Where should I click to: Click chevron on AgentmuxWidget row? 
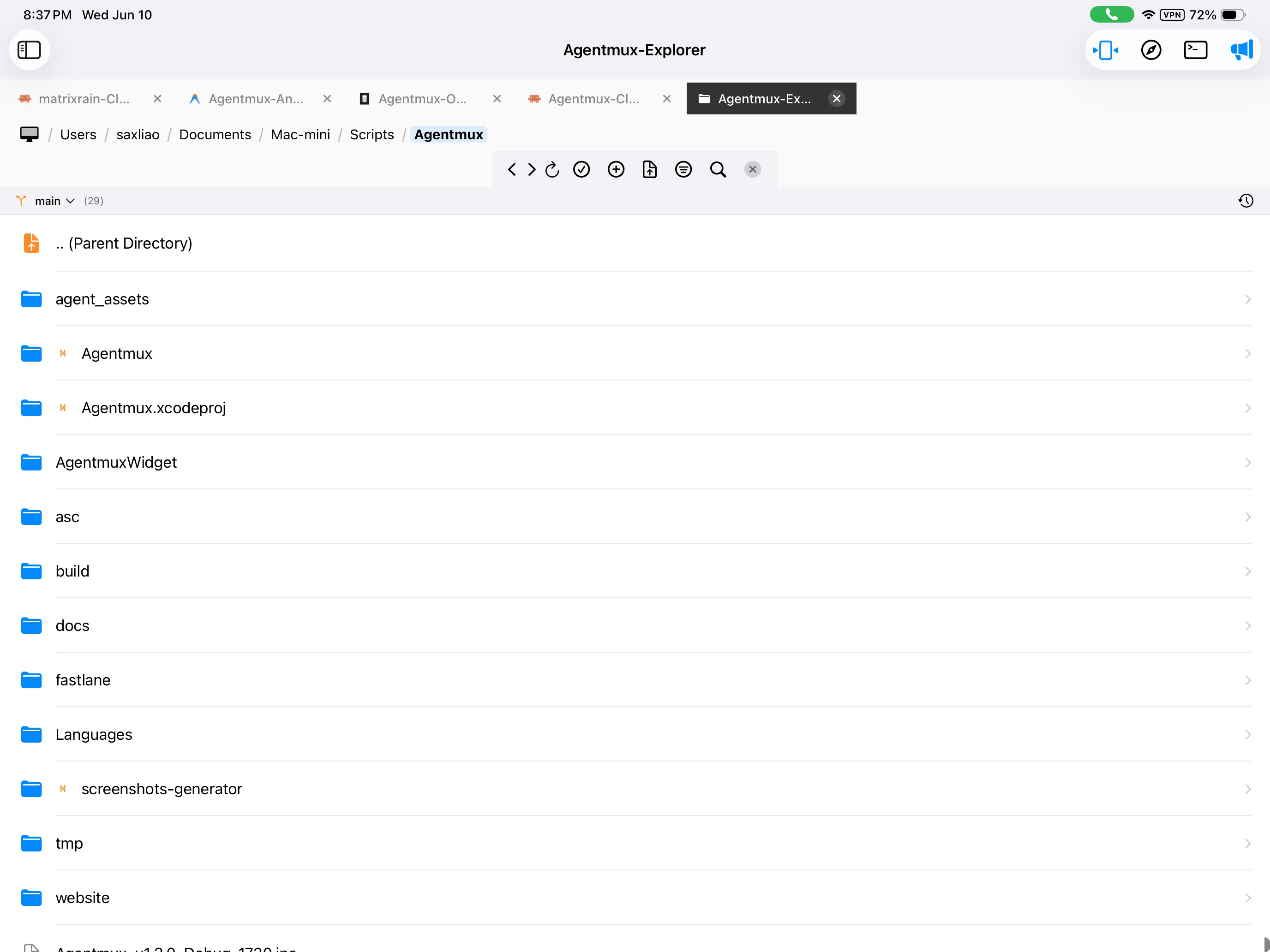[1247, 463]
